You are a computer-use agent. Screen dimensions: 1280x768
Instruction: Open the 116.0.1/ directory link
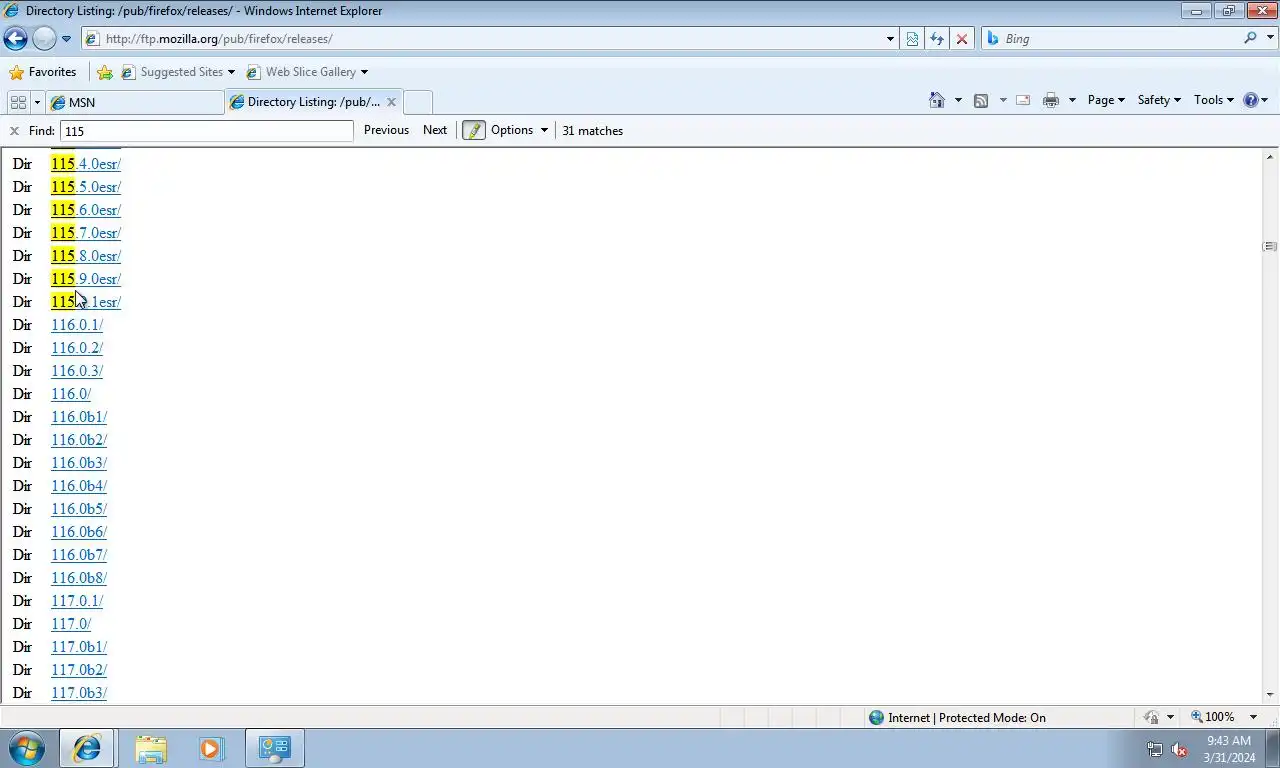(x=77, y=325)
